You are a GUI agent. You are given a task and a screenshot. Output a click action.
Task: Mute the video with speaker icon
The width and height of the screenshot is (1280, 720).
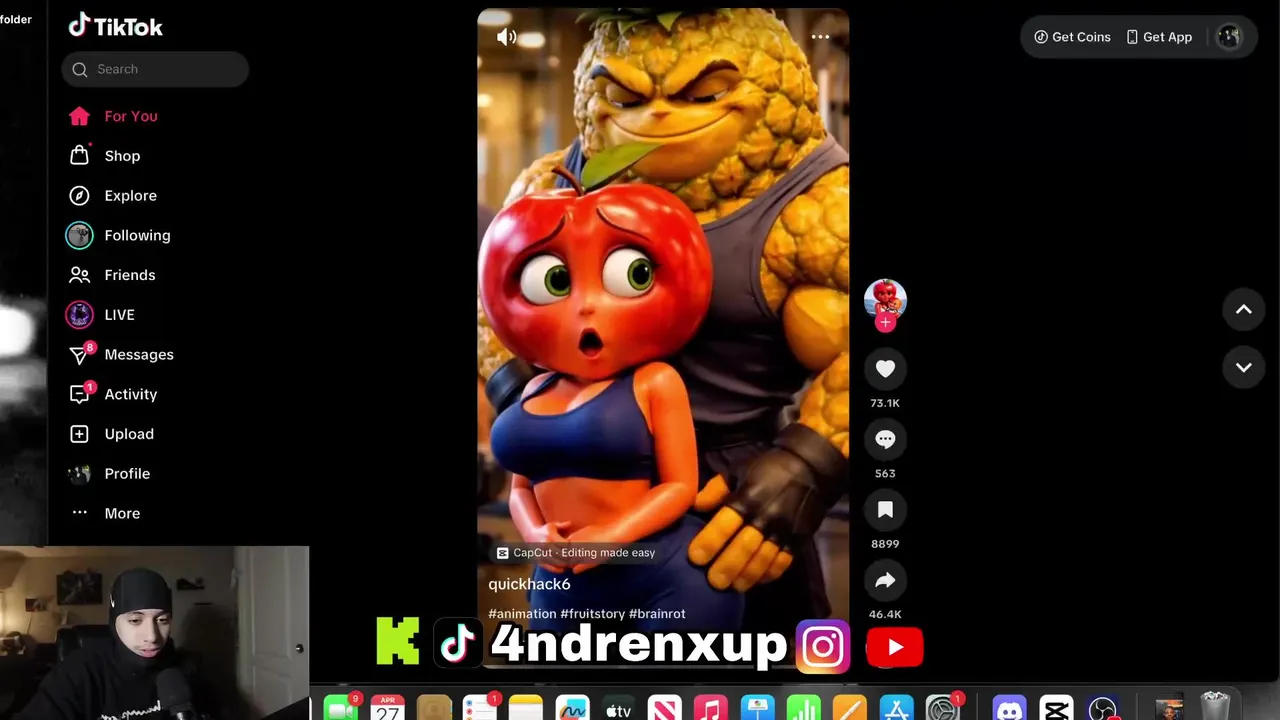point(507,37)
